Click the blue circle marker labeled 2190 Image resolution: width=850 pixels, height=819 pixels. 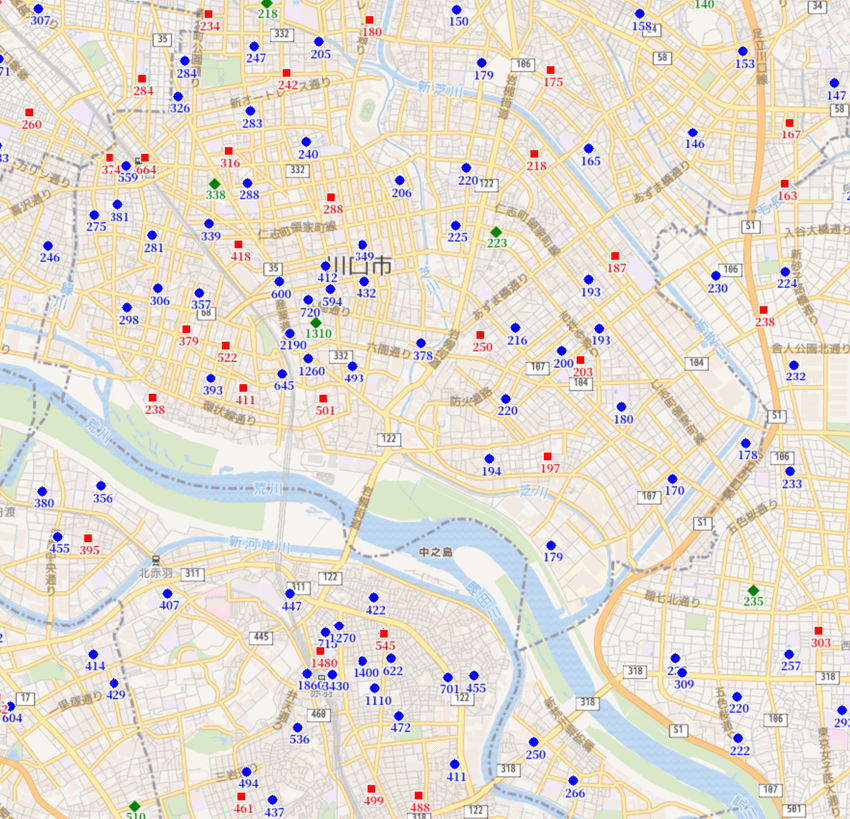[x=289, y=333]
